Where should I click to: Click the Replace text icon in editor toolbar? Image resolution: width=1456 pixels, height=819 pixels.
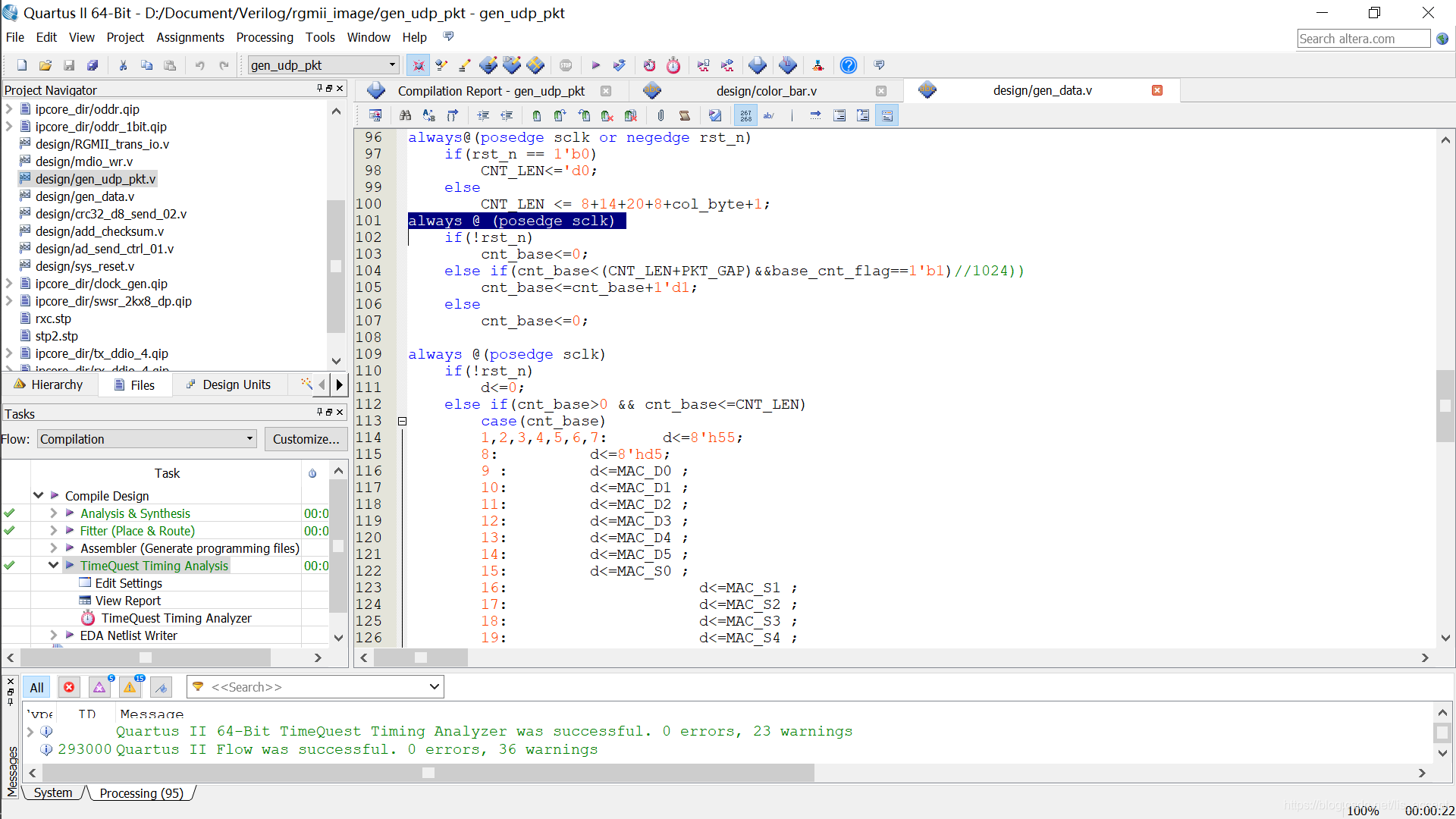[x=429, y=115]
